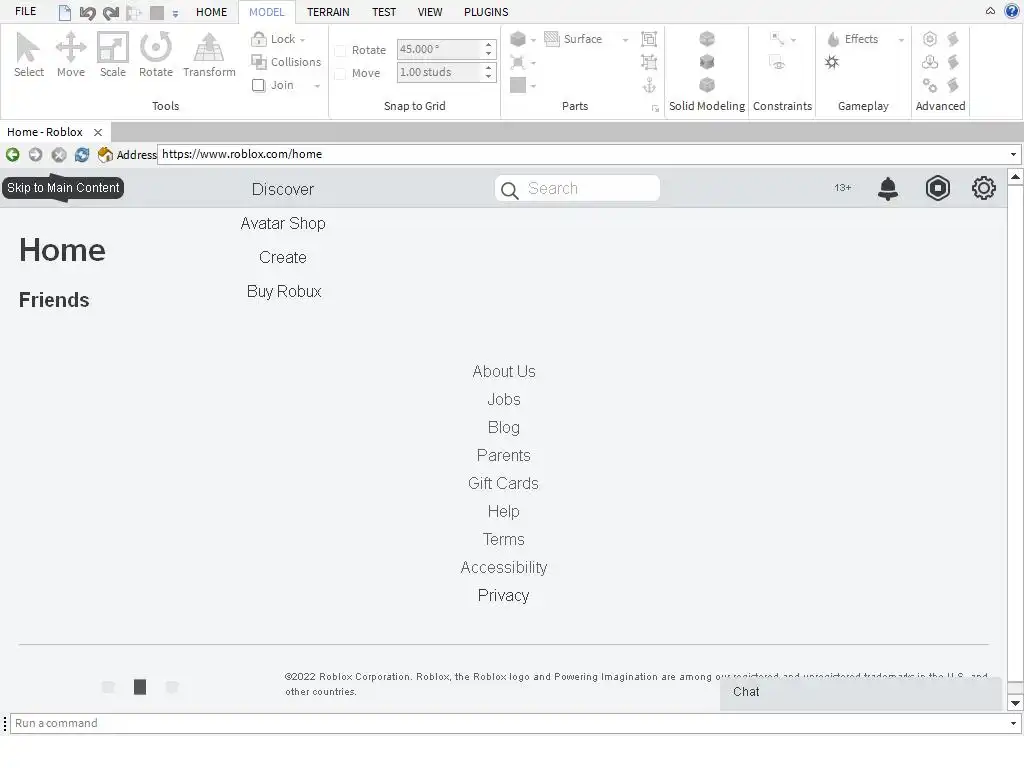The width and height of the screenshot is (1024, 768).
Task: Click the Effects flame icon
Action: [x=833, y=39]
